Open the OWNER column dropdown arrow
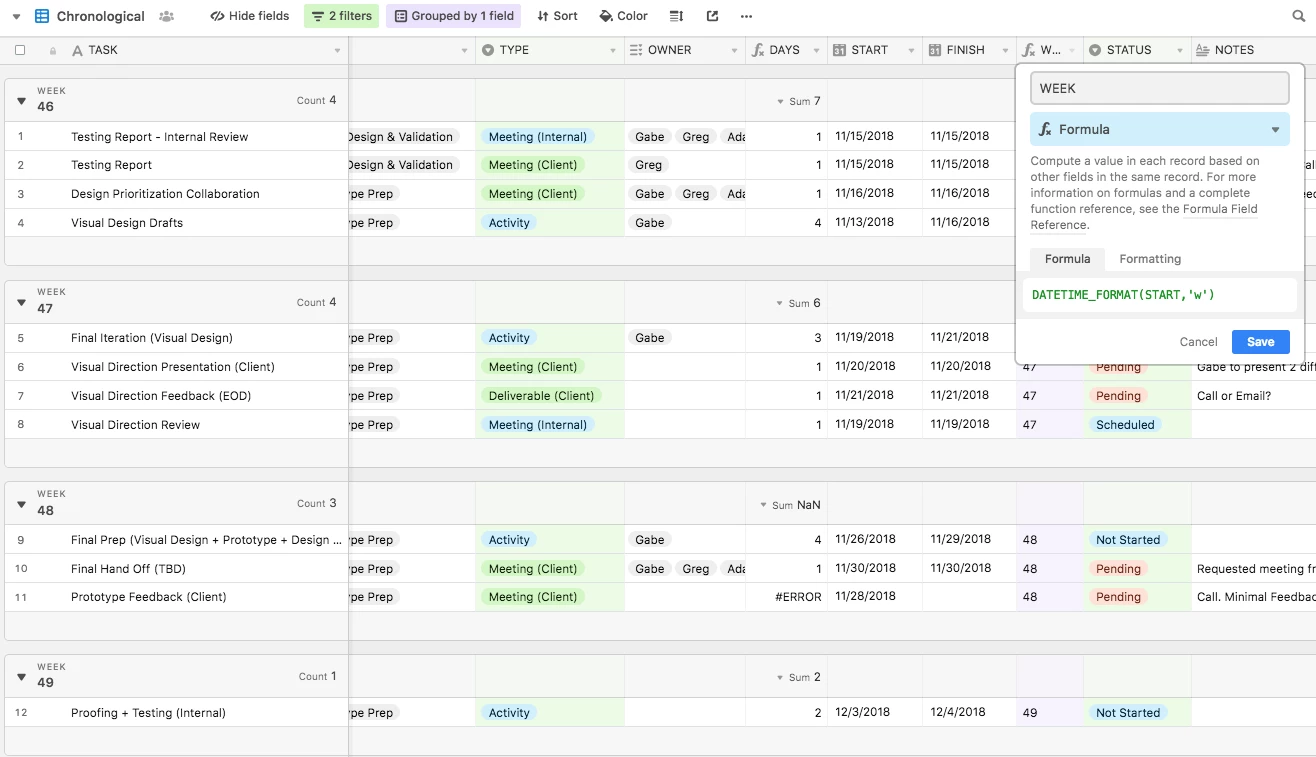This screenshot has width=1316, height=757. click(x=734, y=51)
